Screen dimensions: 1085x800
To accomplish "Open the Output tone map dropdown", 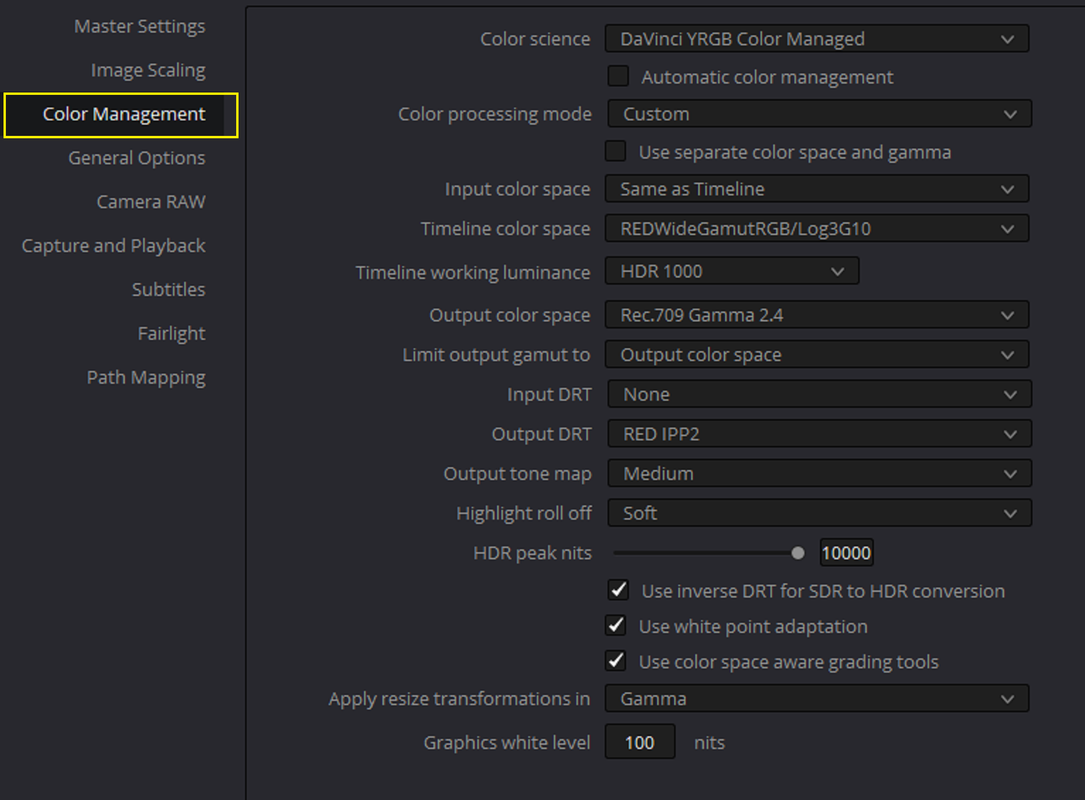I will pyautogui.click(x=819, y=474).
